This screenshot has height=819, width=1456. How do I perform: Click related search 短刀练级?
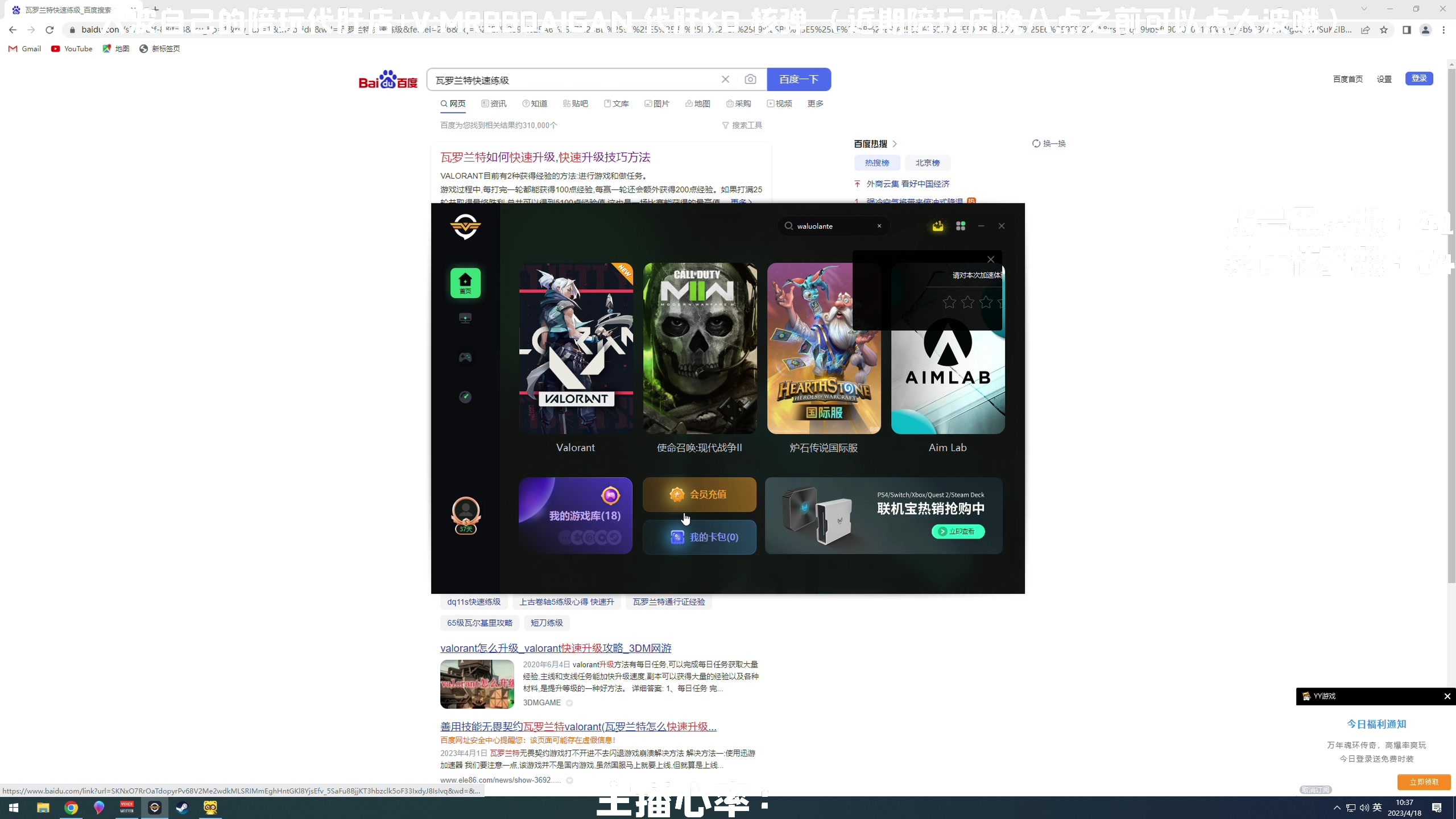click(547, 623)
